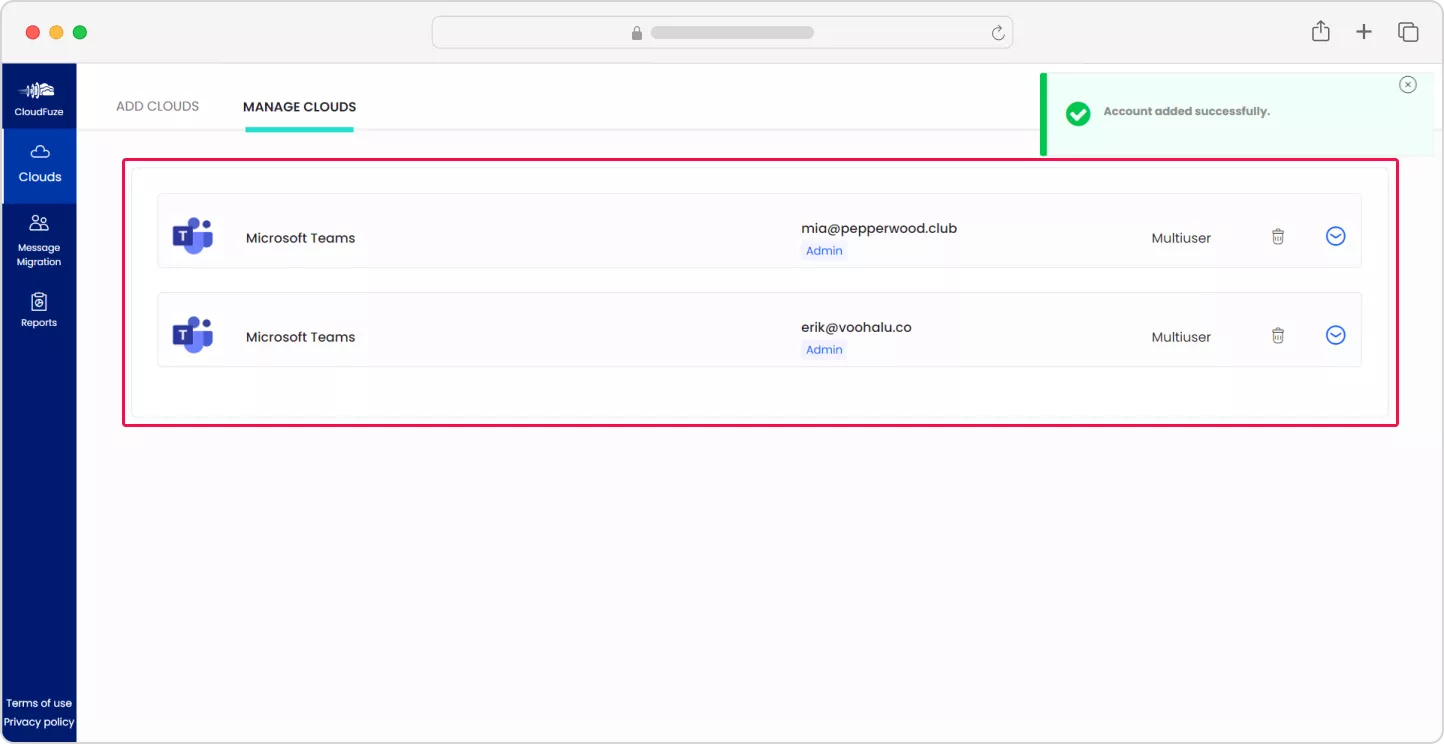
Task: Show the browser tab overview
Action: pos(1408,32)
